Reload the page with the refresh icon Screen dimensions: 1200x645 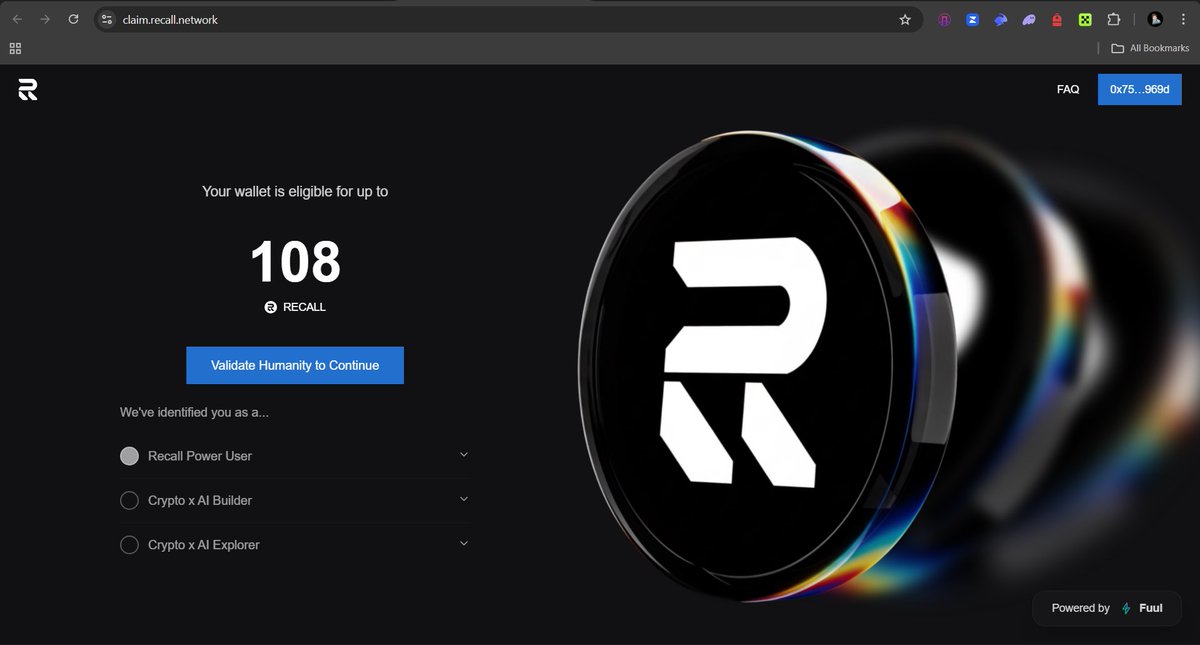pos(73,19)
